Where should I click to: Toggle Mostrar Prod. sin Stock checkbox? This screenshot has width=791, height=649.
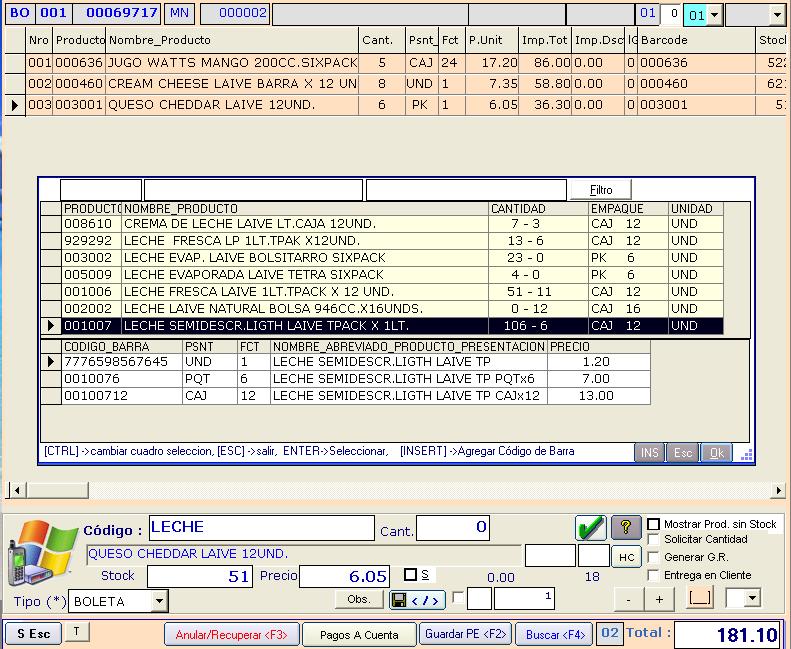(x=653, y=524)
